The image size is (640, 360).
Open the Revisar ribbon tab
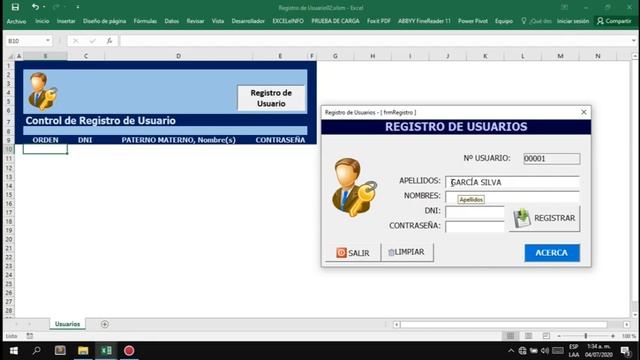pyautogui.click(x=195, y=21)
